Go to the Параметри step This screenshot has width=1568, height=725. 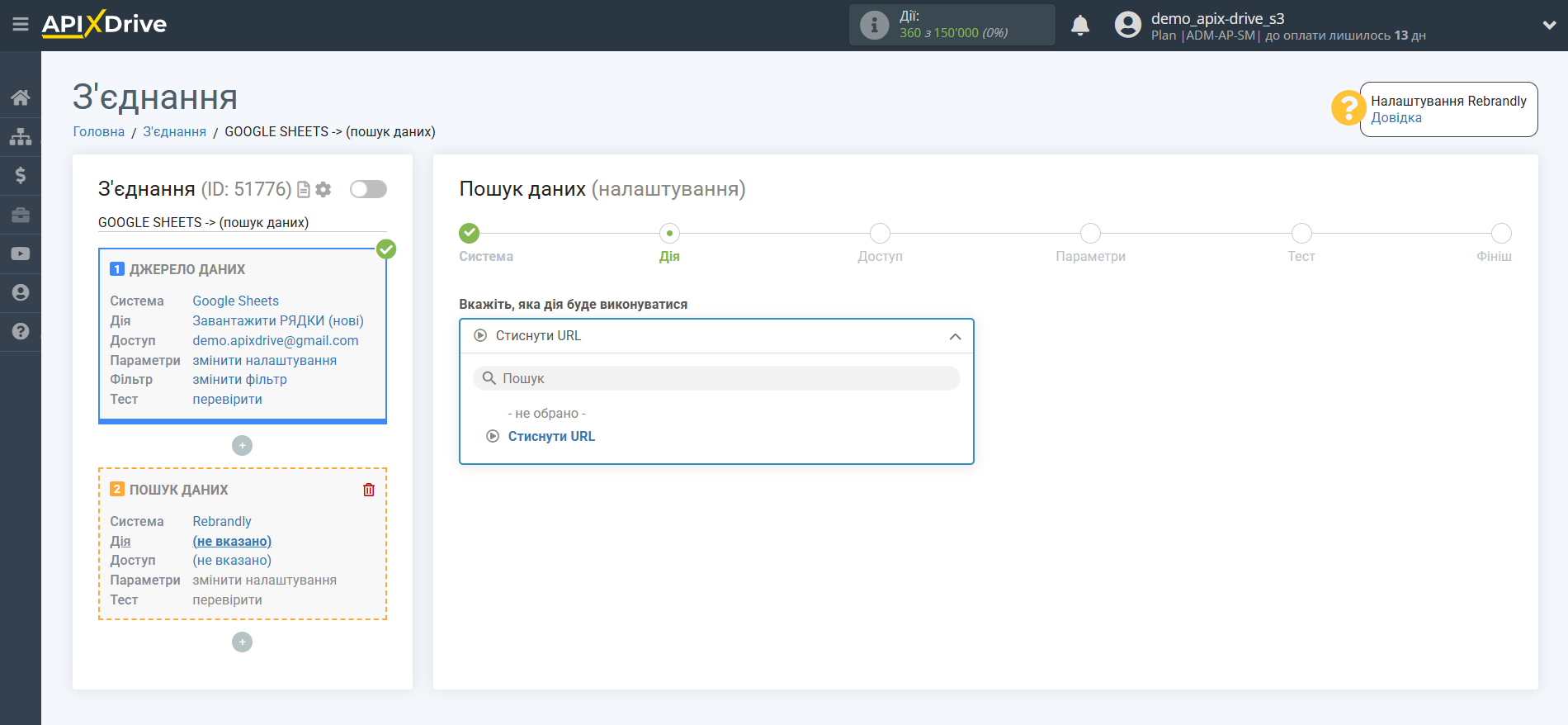click(1090, 243)
